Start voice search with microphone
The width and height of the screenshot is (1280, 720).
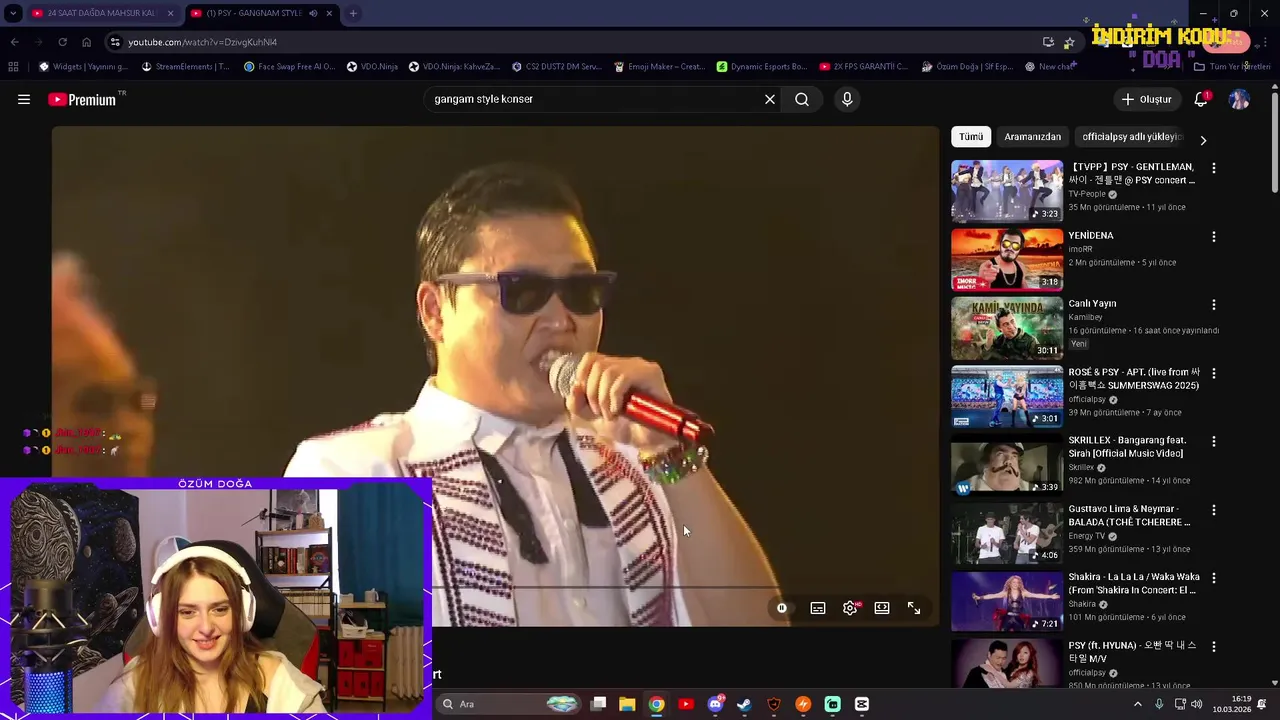pyautogui.click(x=847, y=99)
